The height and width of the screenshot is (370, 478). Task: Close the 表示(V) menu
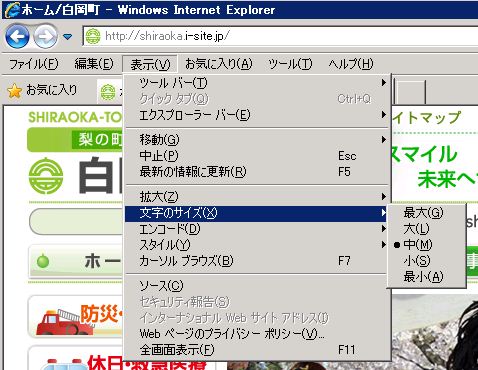pyautogui.click(x=150, y=64)
